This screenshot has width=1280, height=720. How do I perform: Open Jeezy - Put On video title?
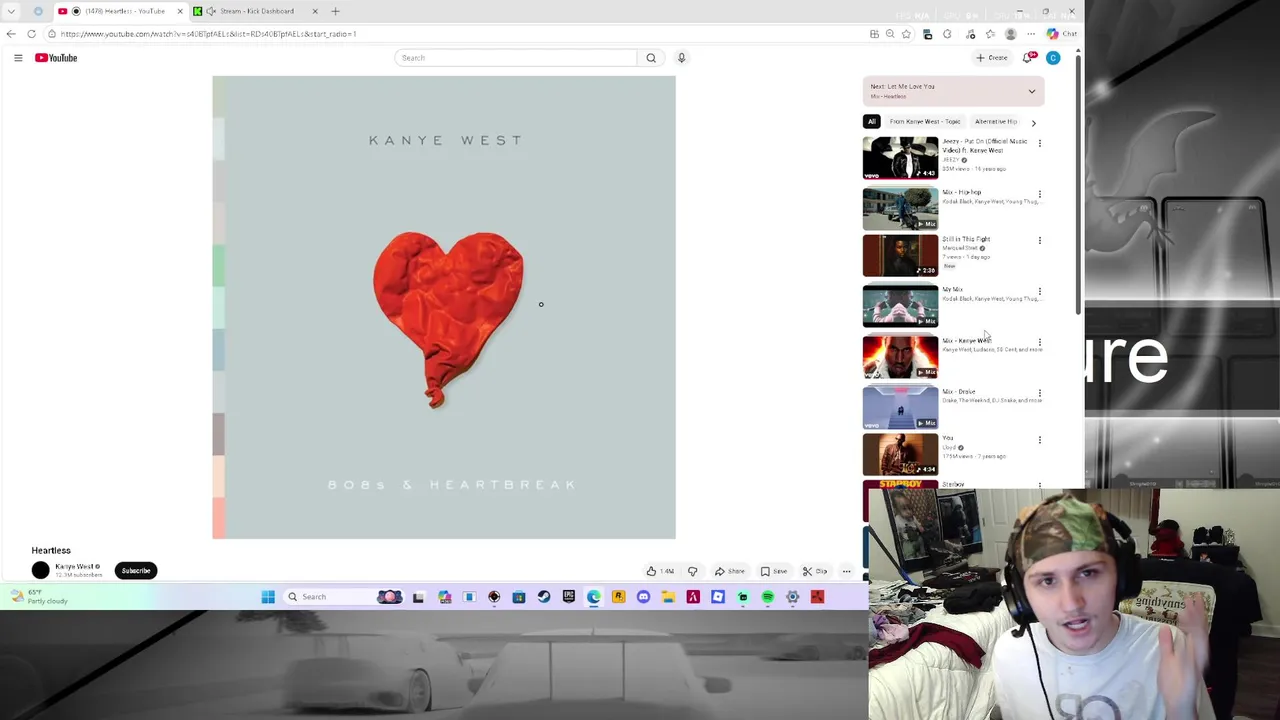(x=985, y=146)
